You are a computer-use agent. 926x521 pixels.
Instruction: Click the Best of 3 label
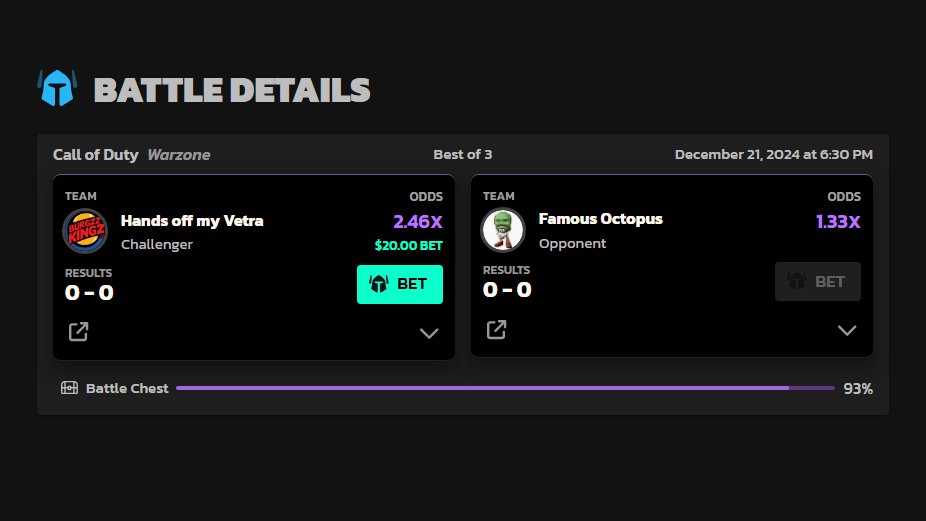pos(462,155)
